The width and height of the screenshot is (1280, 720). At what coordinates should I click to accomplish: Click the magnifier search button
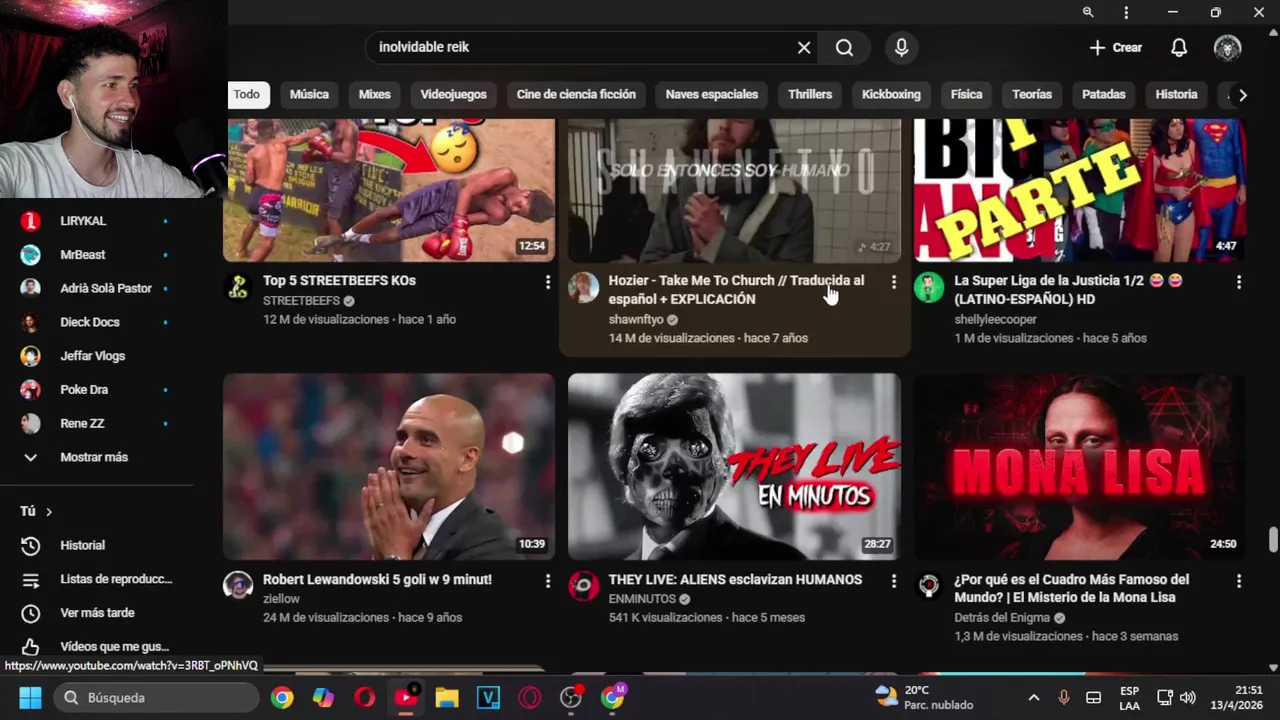point(844,47)
